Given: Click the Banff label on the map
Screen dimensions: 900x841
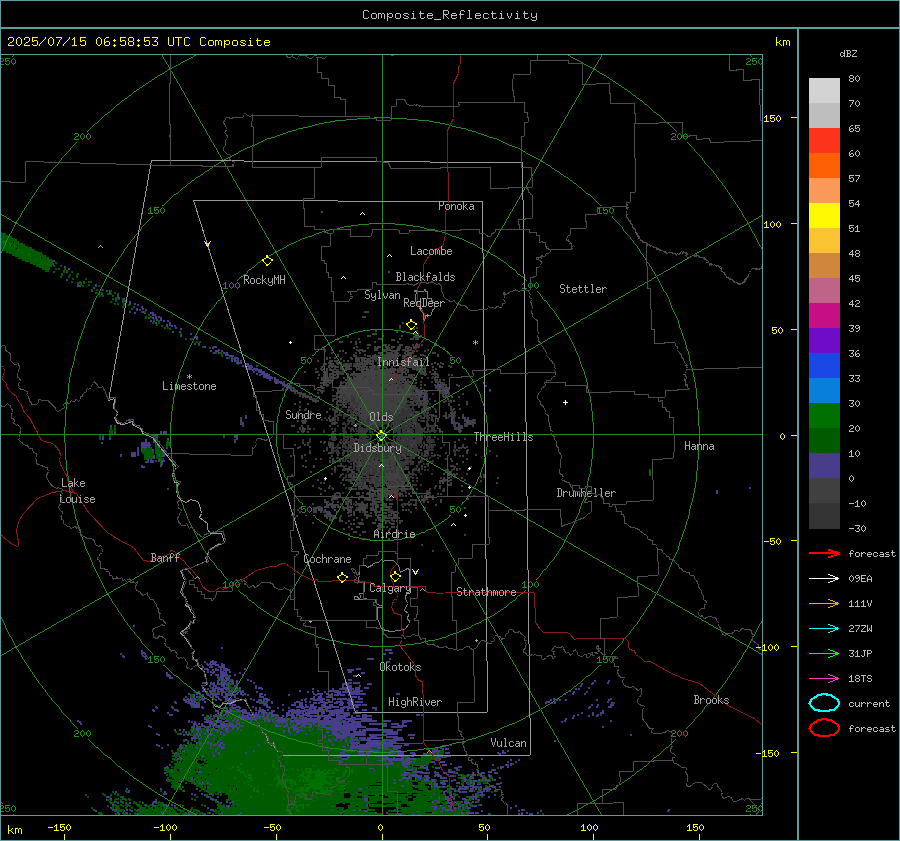Looking at the screenshot, I should (x=165, y=557).
